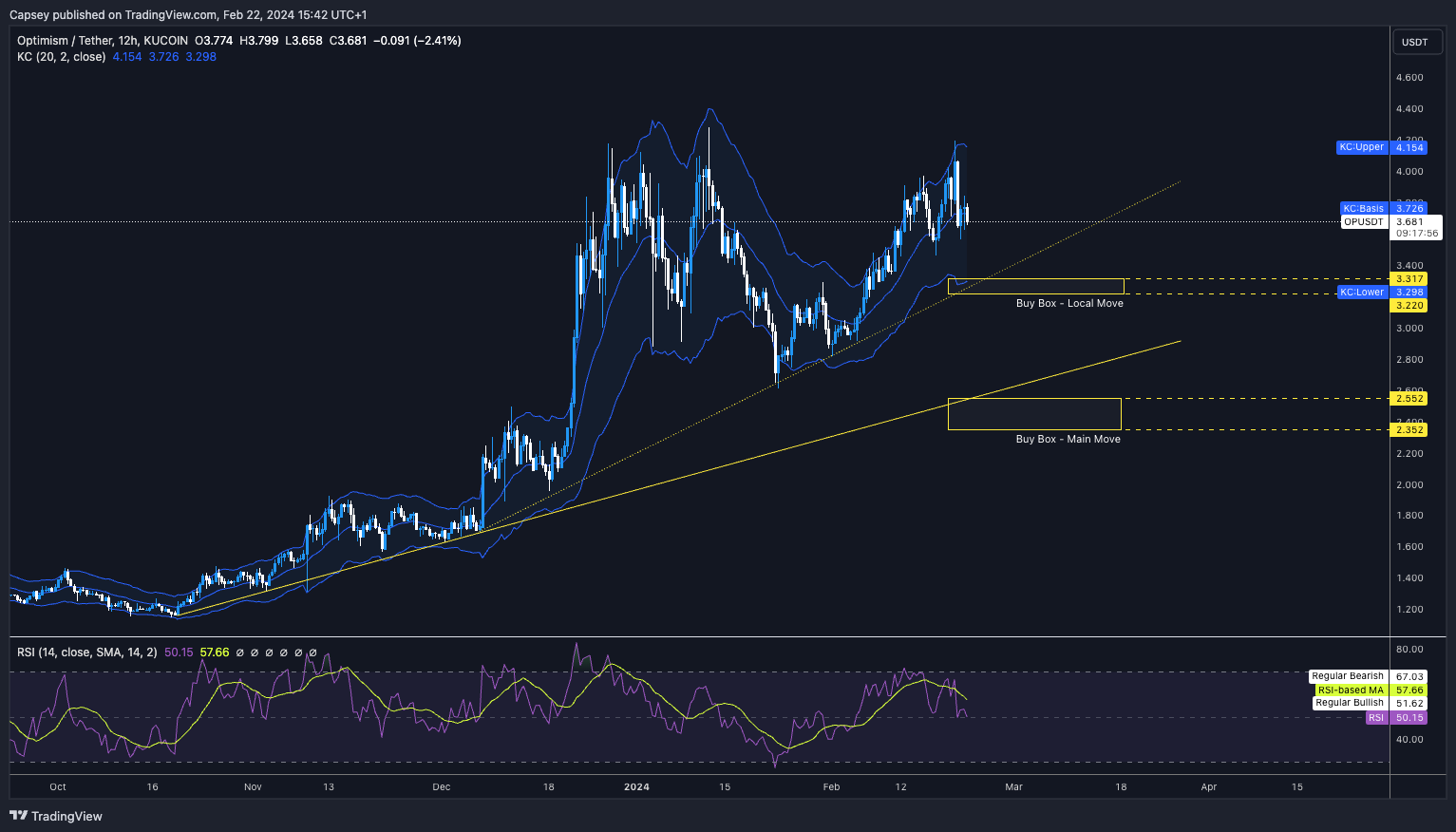Click the Regular Bearish RSI label
Screen dimensions: 1456x832
click(x=1347, y=676)
